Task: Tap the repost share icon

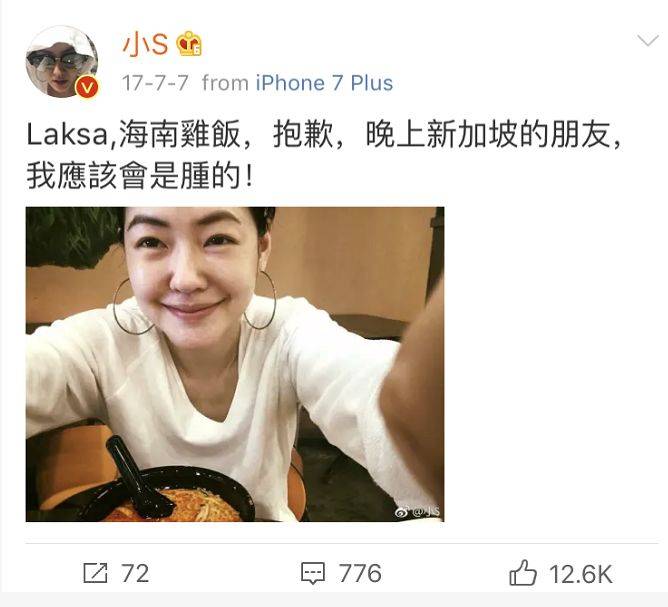Action: coord(95,573)
